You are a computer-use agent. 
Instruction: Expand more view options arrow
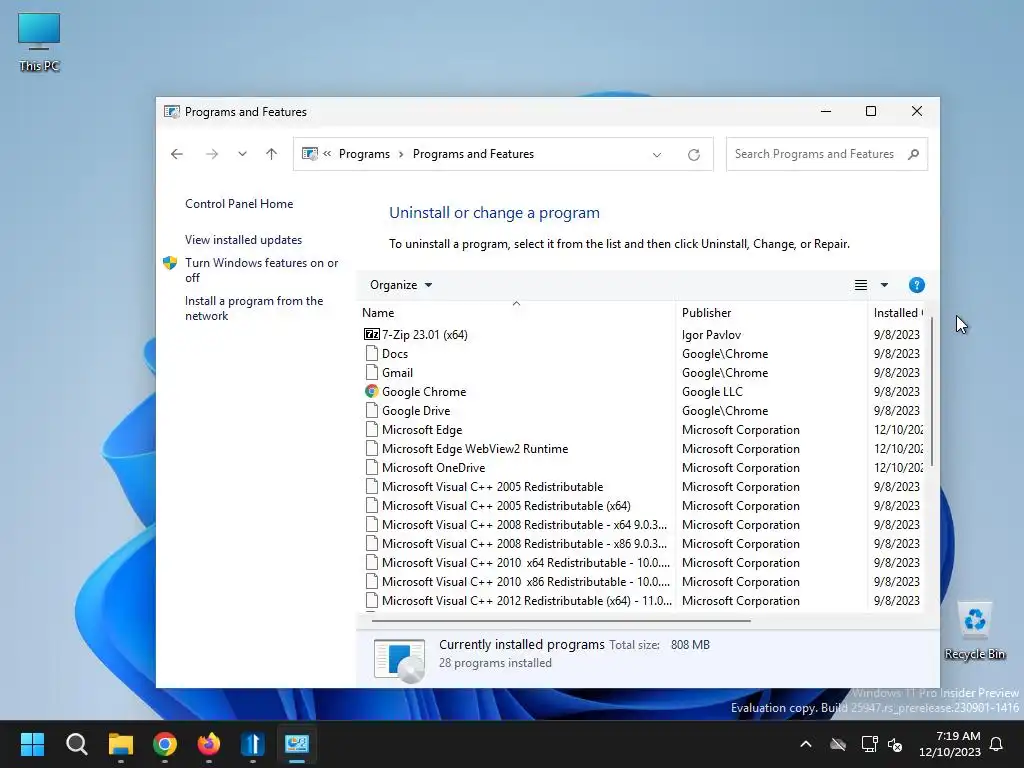pyautogui.click(x=884, y=285)
